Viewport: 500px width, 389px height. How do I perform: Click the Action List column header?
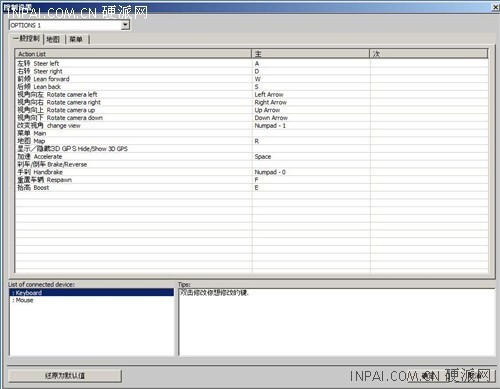click(133, 54)
